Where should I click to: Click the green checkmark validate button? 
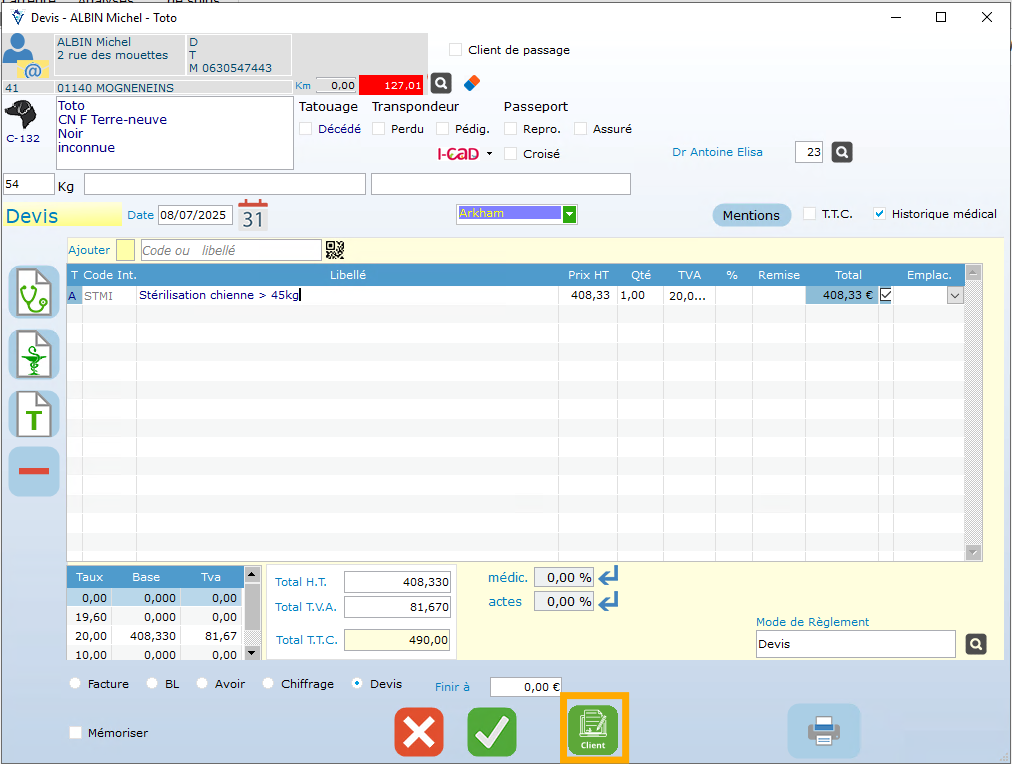pos(492,732)
